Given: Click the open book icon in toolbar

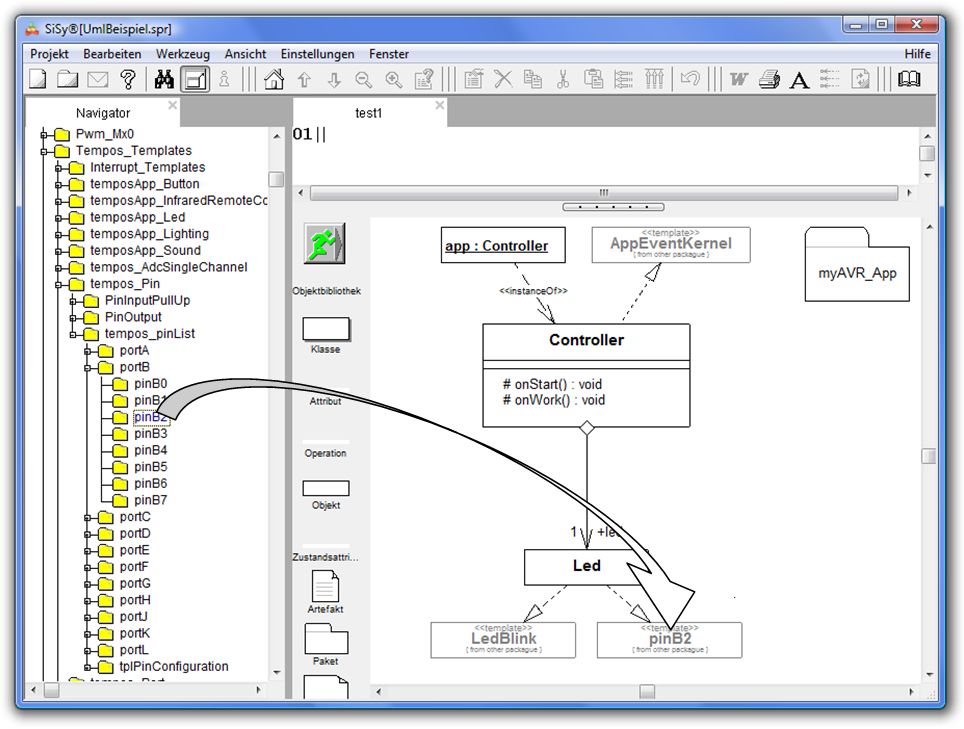Looking at the screenshot, I should (909, 80).
